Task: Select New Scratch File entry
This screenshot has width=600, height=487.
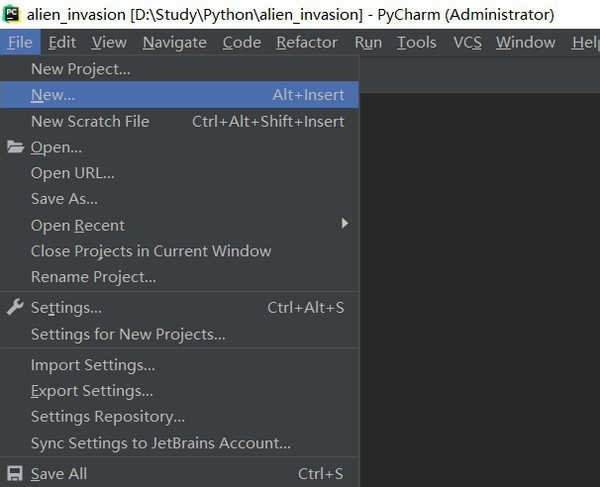Action: [90, 121]
